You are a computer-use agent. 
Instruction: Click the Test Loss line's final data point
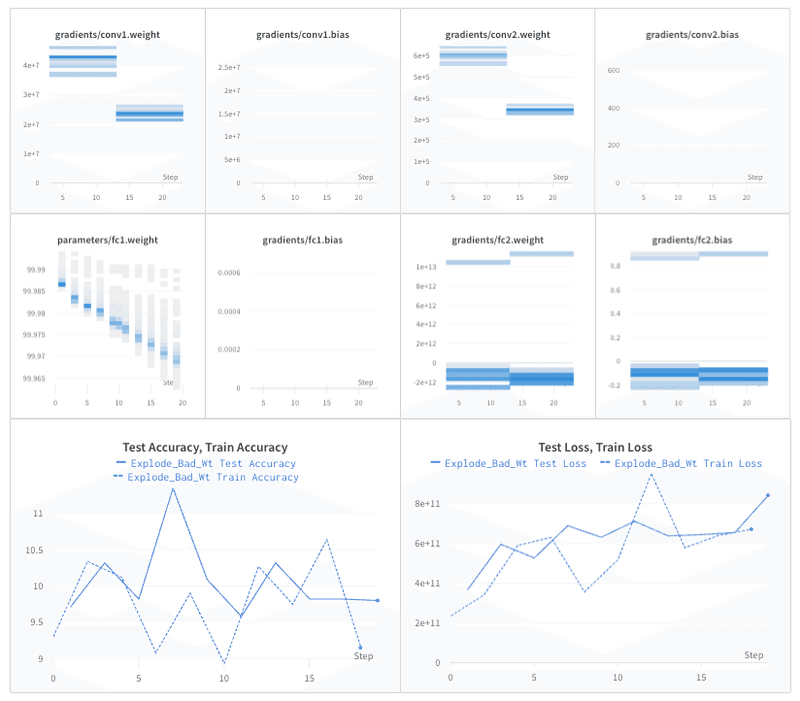[768, 495]
